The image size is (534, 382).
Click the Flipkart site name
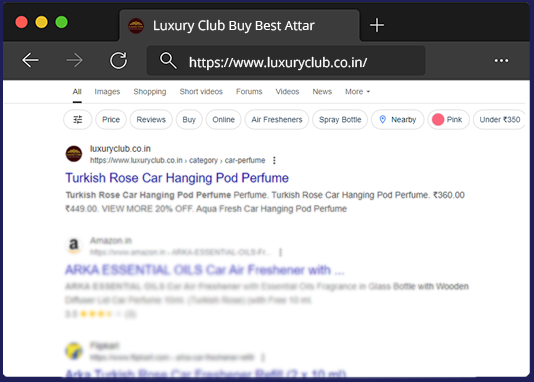pos(105,346)
